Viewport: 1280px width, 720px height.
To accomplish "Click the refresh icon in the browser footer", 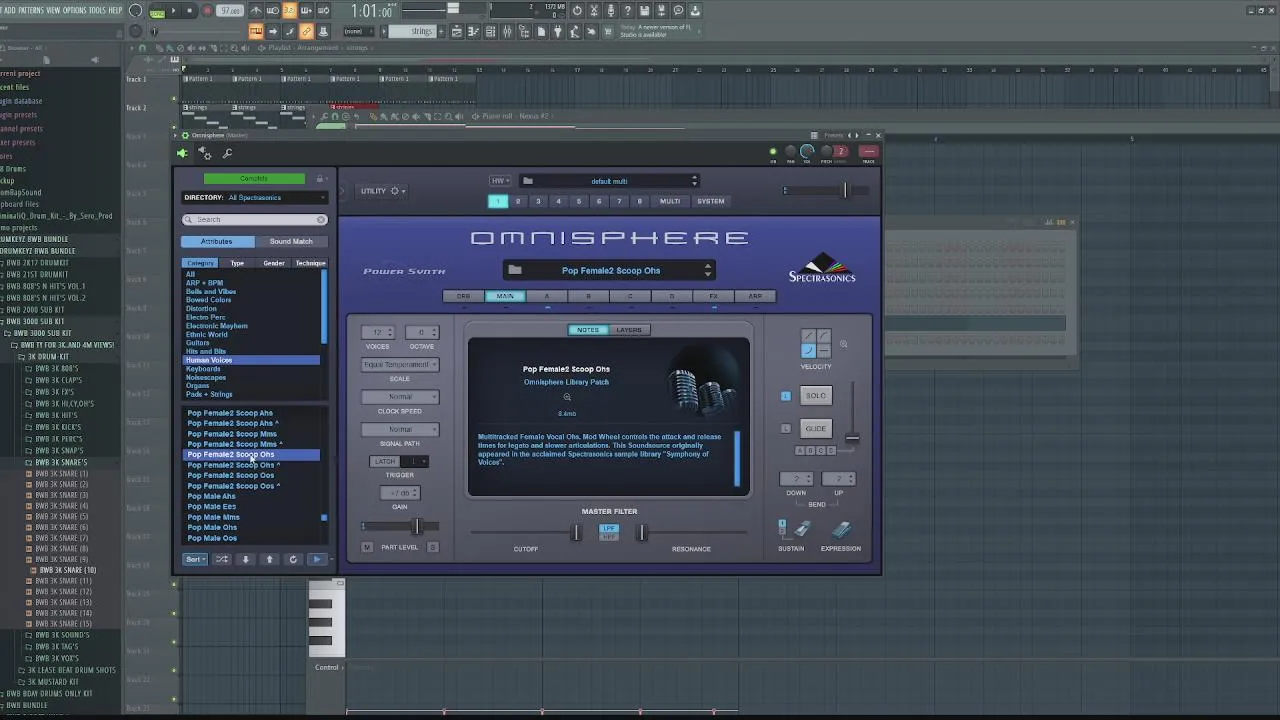I will pyautogui.click(x=293, y=559).
